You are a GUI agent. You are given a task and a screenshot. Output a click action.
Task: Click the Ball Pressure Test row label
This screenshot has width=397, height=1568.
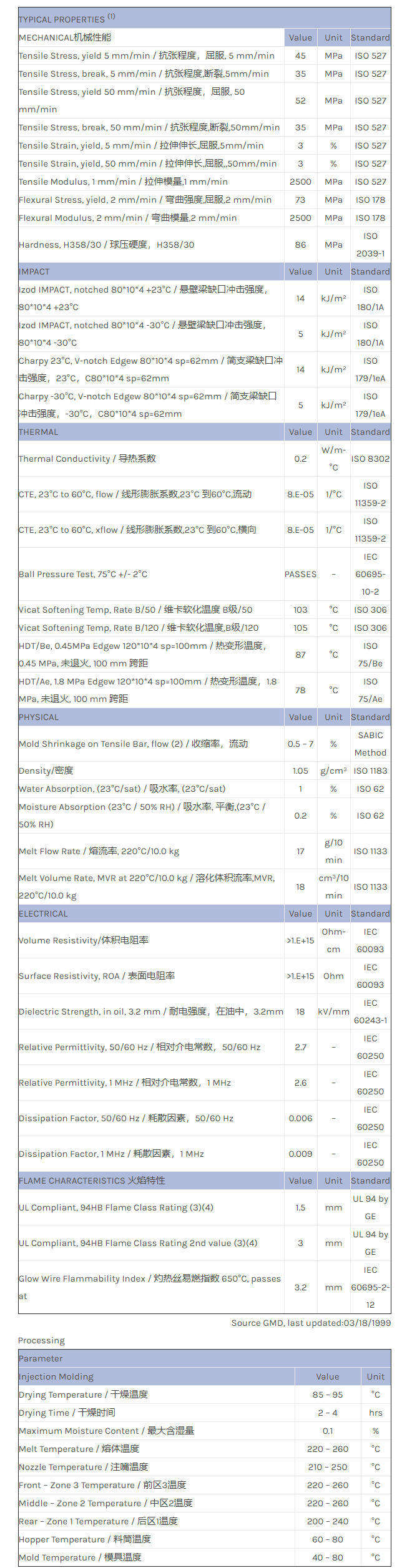83,574
